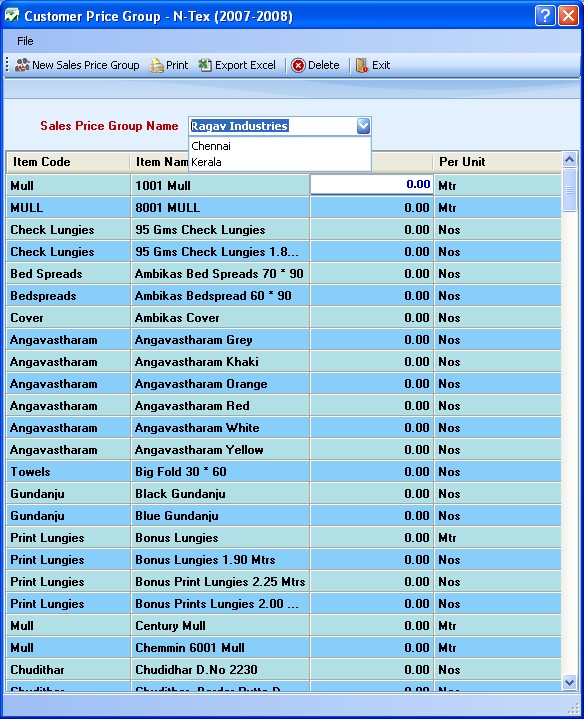584x719 pixels.
Task: Click the scrollbar down arrow
Action: [569, 682]
